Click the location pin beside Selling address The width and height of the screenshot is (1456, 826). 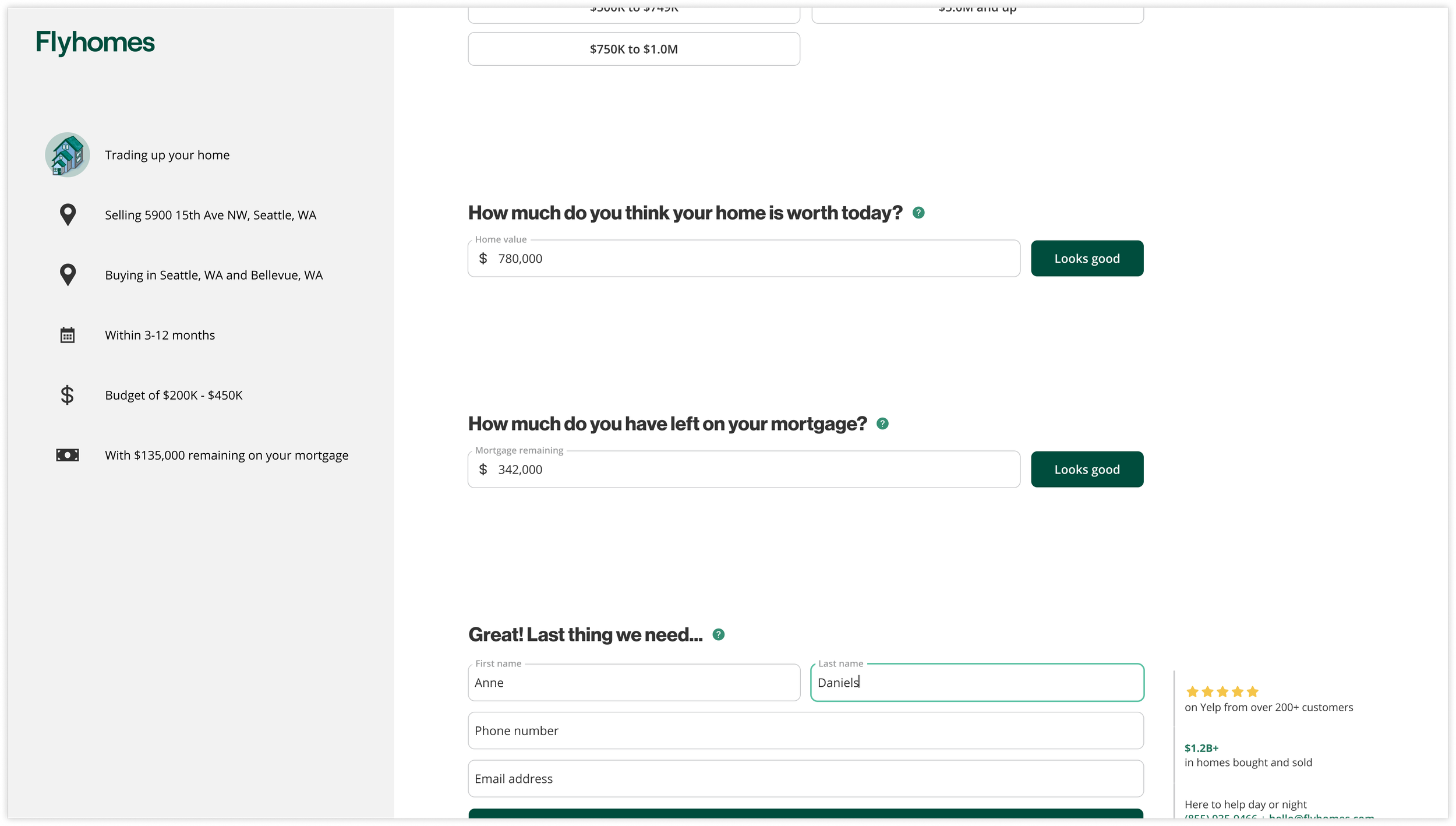[68, 215]
